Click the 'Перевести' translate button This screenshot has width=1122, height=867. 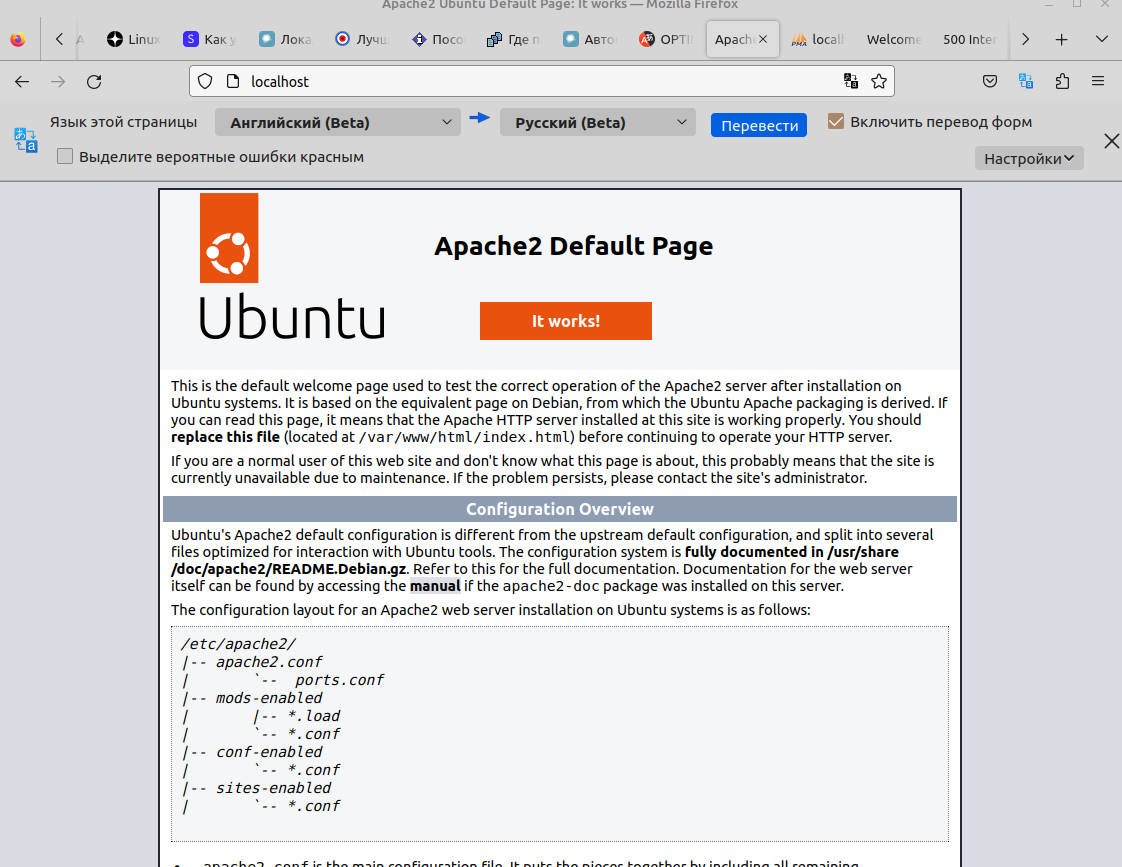tap(759, 125)
